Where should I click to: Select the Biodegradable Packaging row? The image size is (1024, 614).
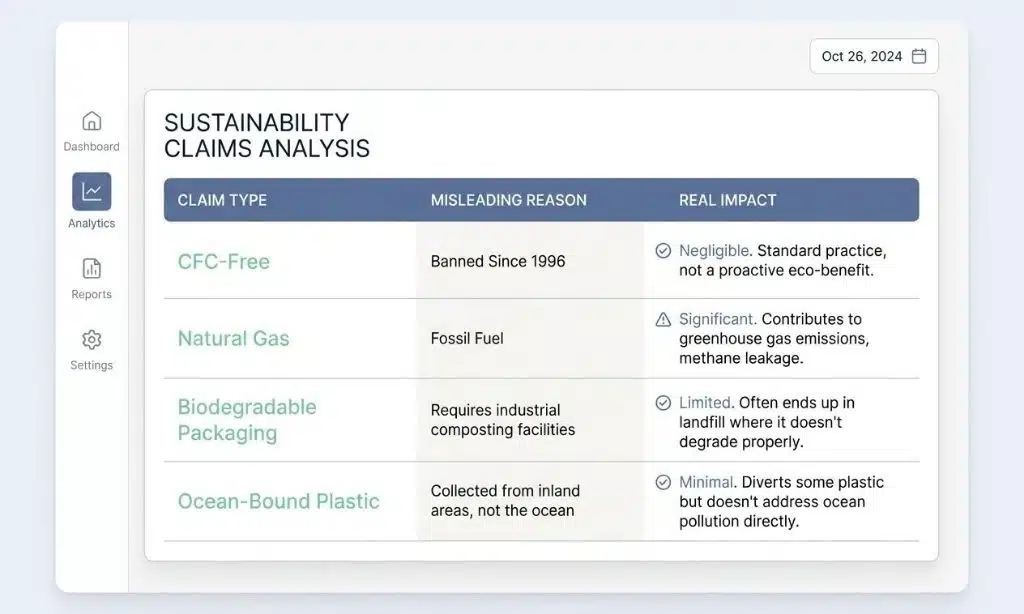point(246,419)
